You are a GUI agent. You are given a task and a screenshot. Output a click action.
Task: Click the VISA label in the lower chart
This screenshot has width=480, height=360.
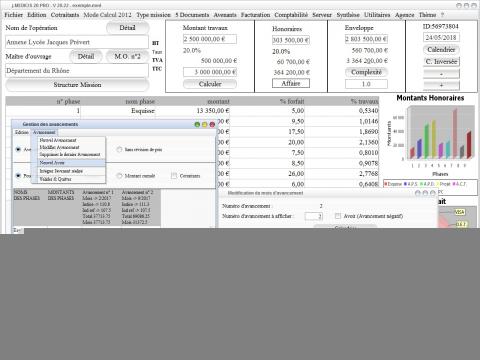click(460, 212)
